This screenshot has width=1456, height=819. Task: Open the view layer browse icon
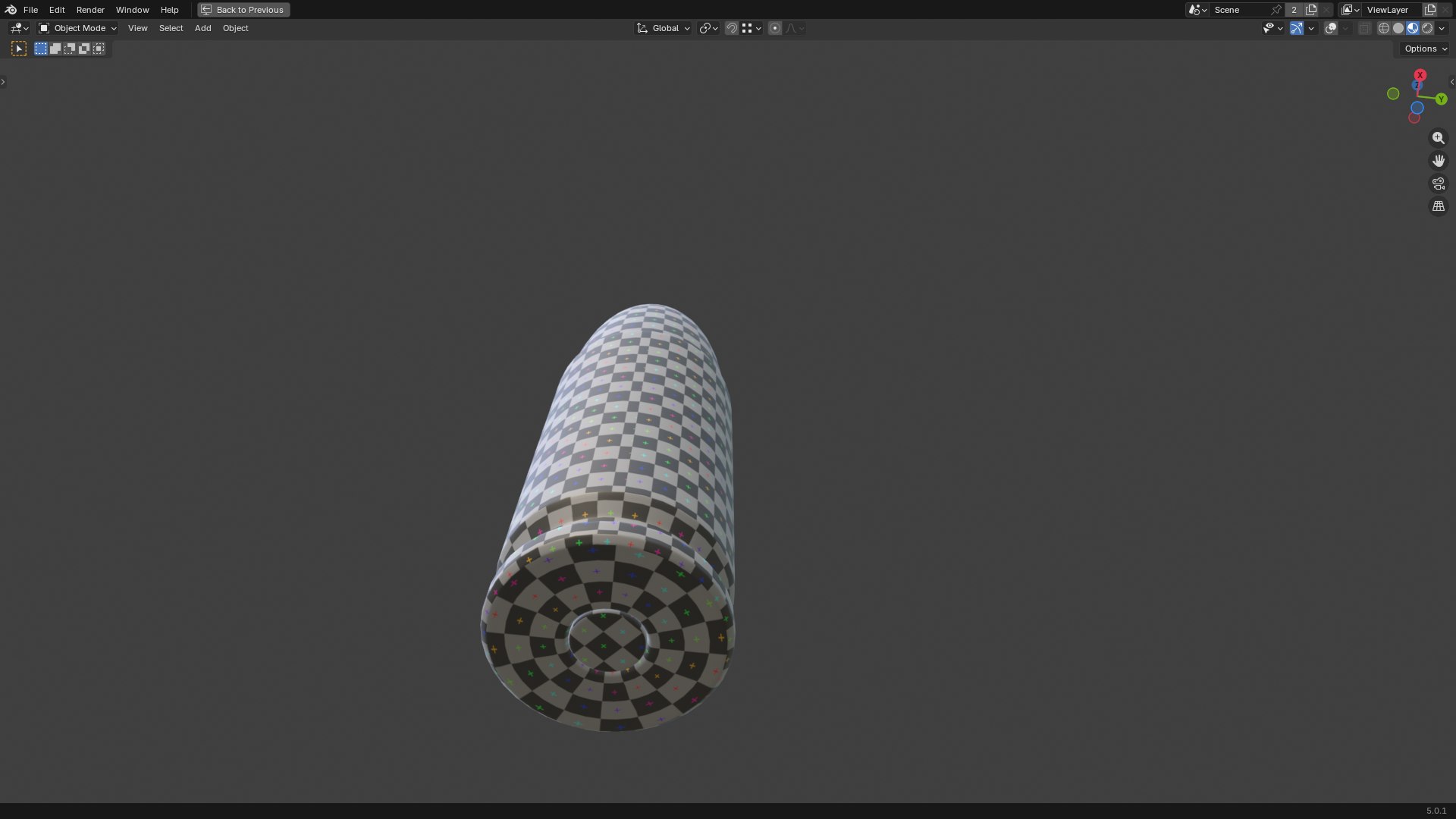1350,10
